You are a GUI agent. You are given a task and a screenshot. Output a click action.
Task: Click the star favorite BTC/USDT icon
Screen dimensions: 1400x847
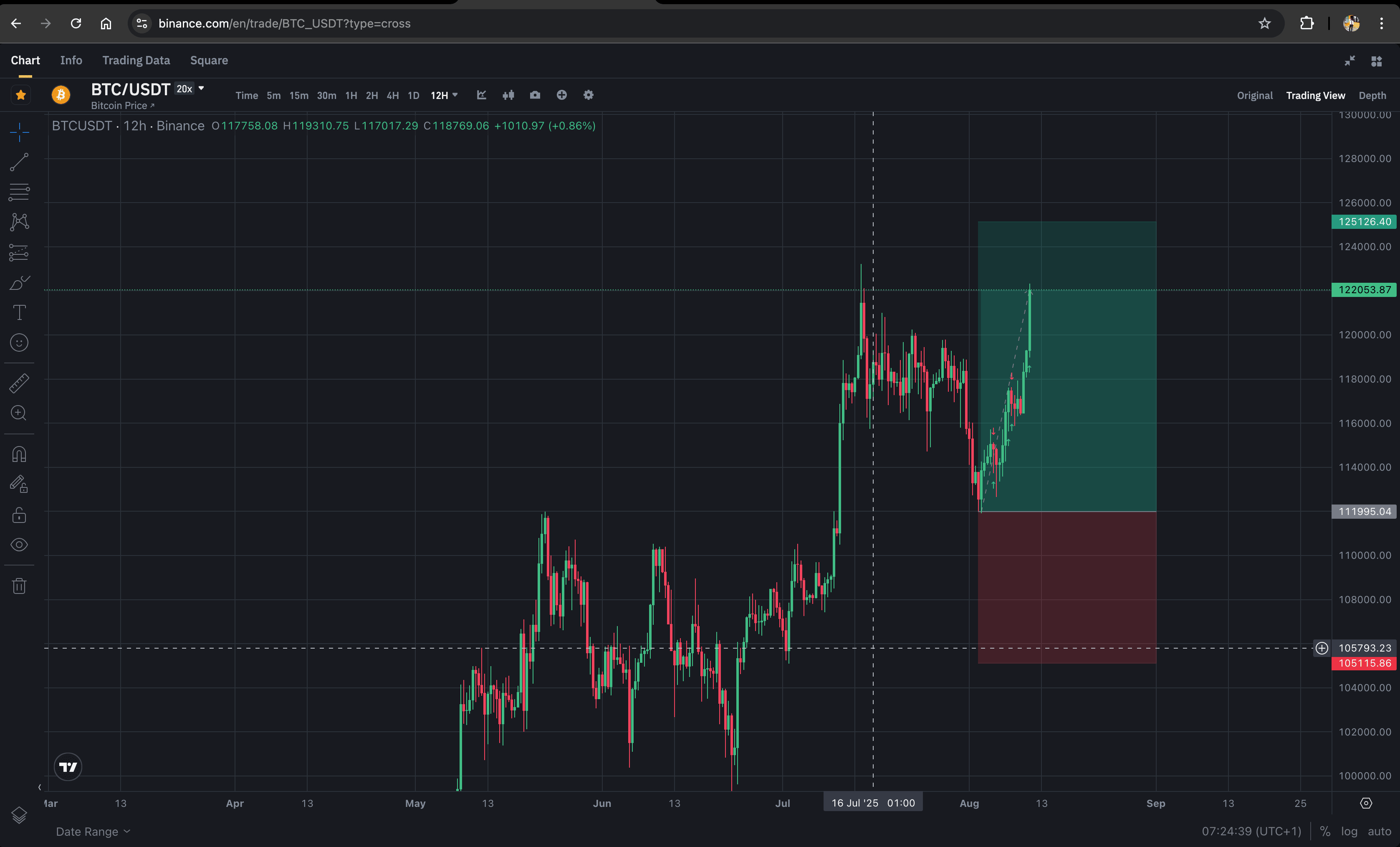(x=21, y=95)
